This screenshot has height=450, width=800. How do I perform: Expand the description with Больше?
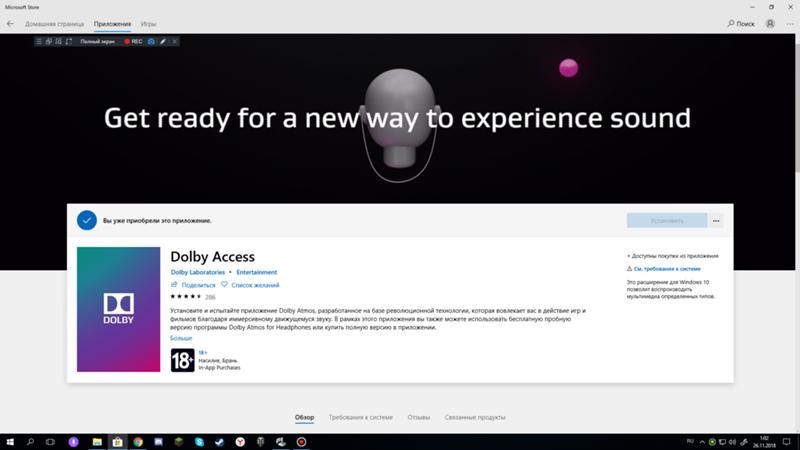pyautogui.click(x=181, y=338)
